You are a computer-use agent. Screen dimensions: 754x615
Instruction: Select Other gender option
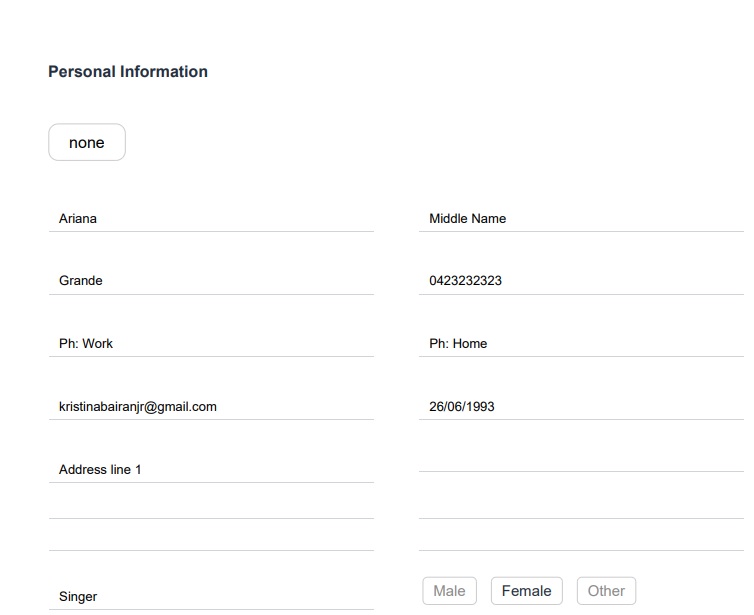point(606,591)
